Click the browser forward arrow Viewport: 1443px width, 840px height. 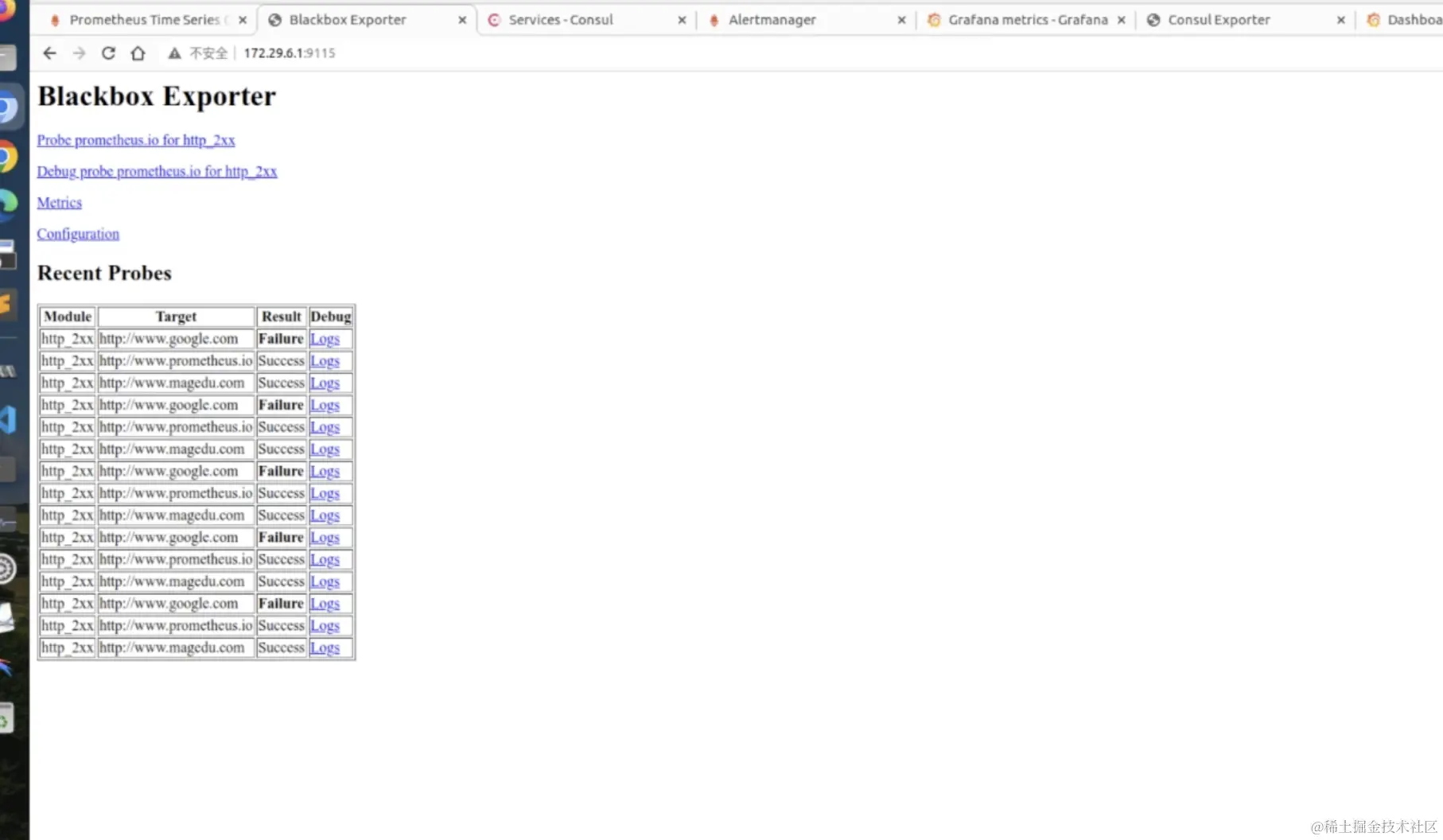(79, 53)
